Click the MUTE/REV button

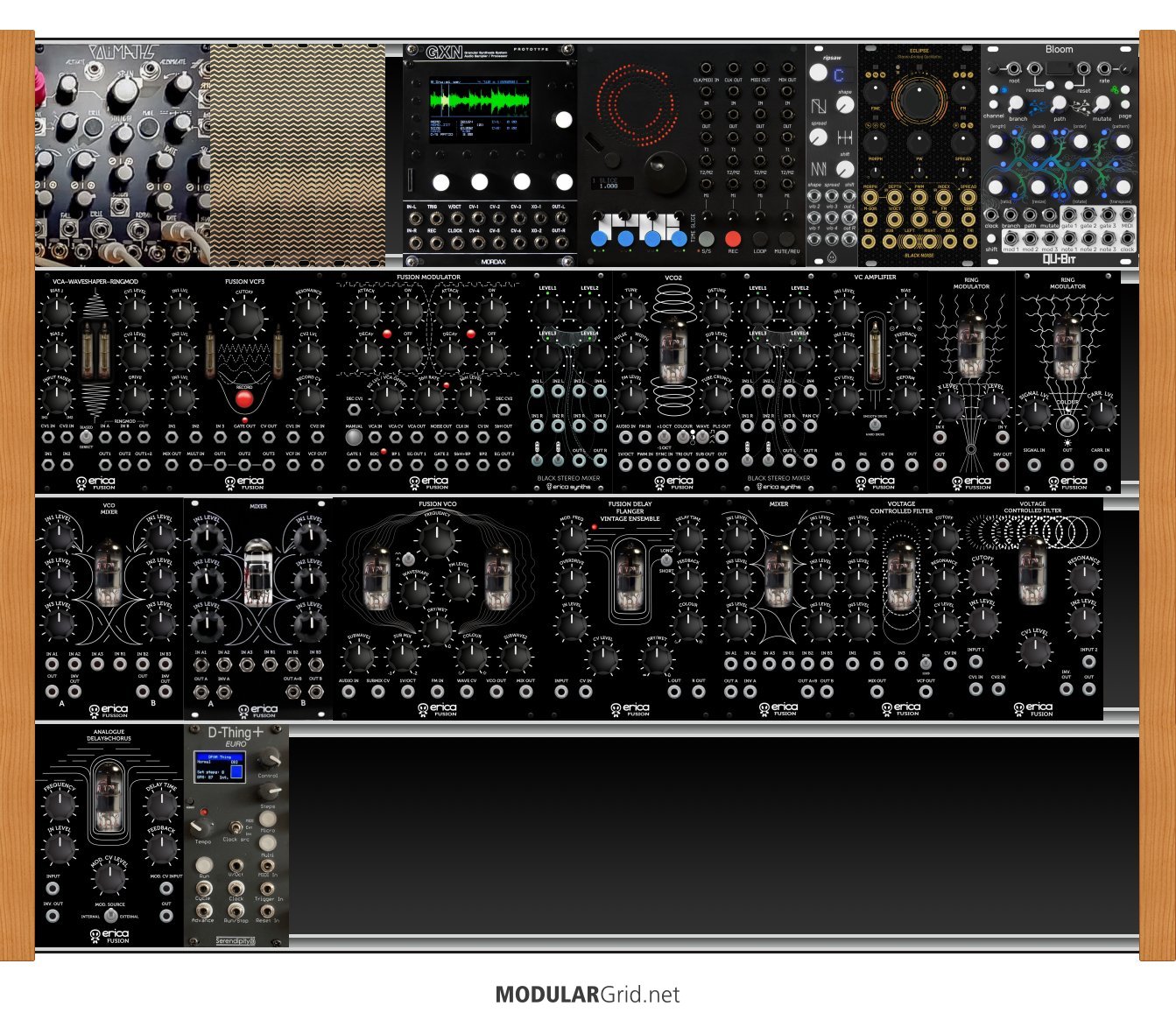click(786, 239)
